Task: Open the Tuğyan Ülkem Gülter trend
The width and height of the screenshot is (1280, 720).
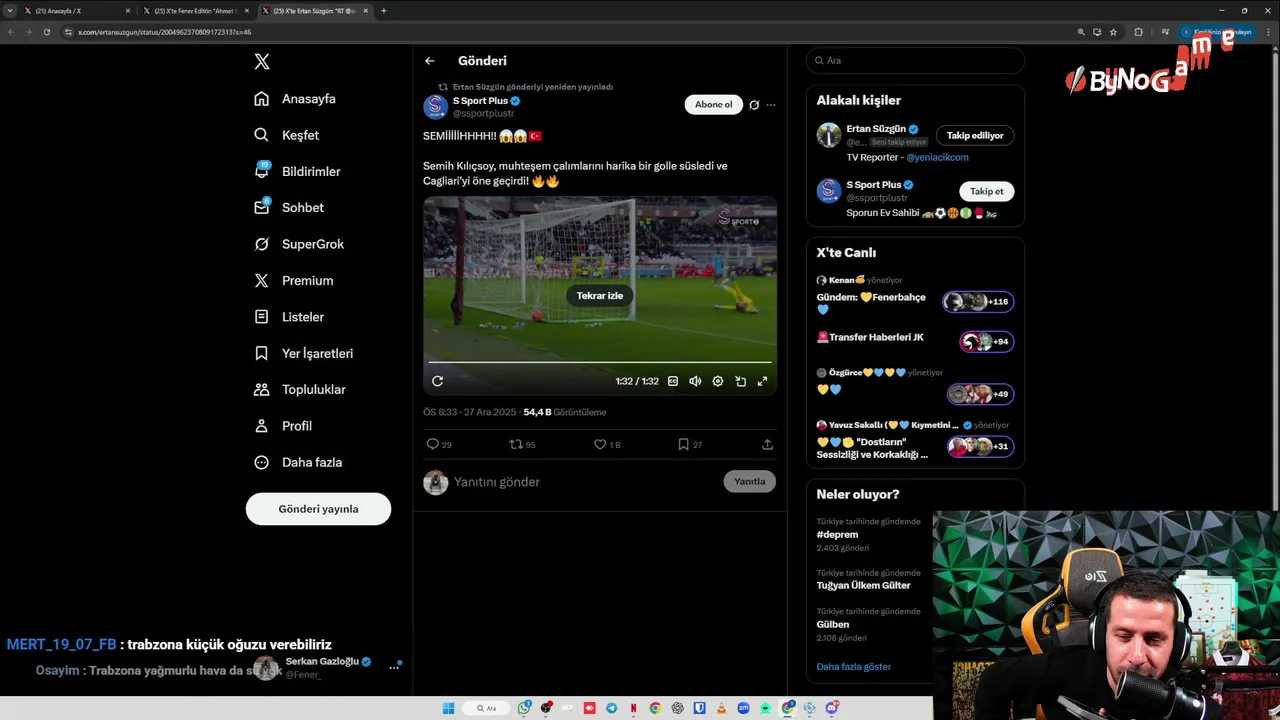Action: 863,586
